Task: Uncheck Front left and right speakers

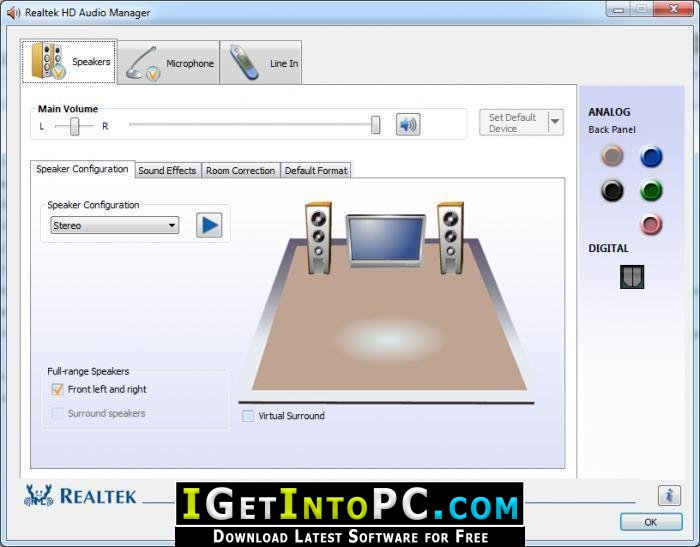Action: coord(57,389)
